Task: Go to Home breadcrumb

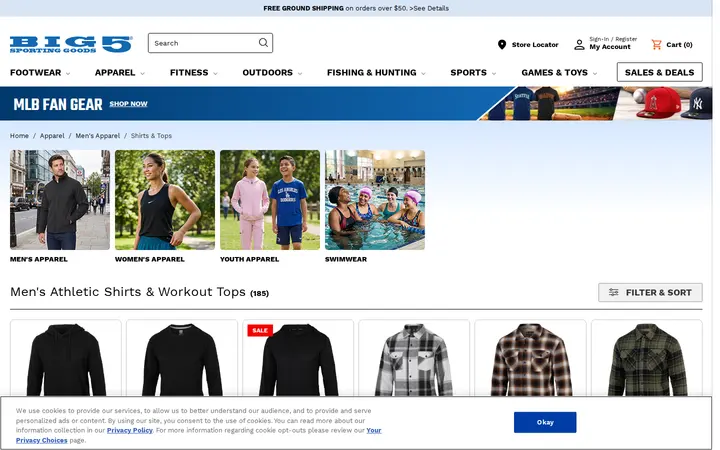Action: click(19, 135)
